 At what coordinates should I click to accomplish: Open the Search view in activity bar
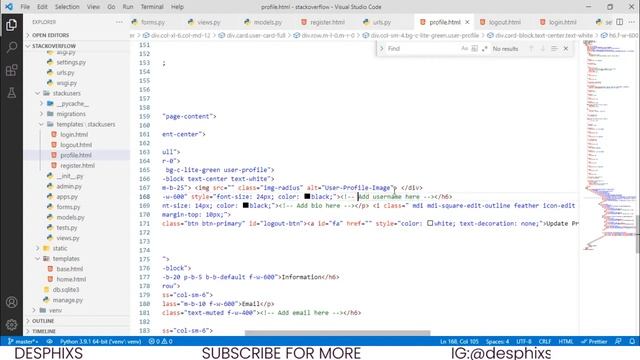(x=11, y=47)
